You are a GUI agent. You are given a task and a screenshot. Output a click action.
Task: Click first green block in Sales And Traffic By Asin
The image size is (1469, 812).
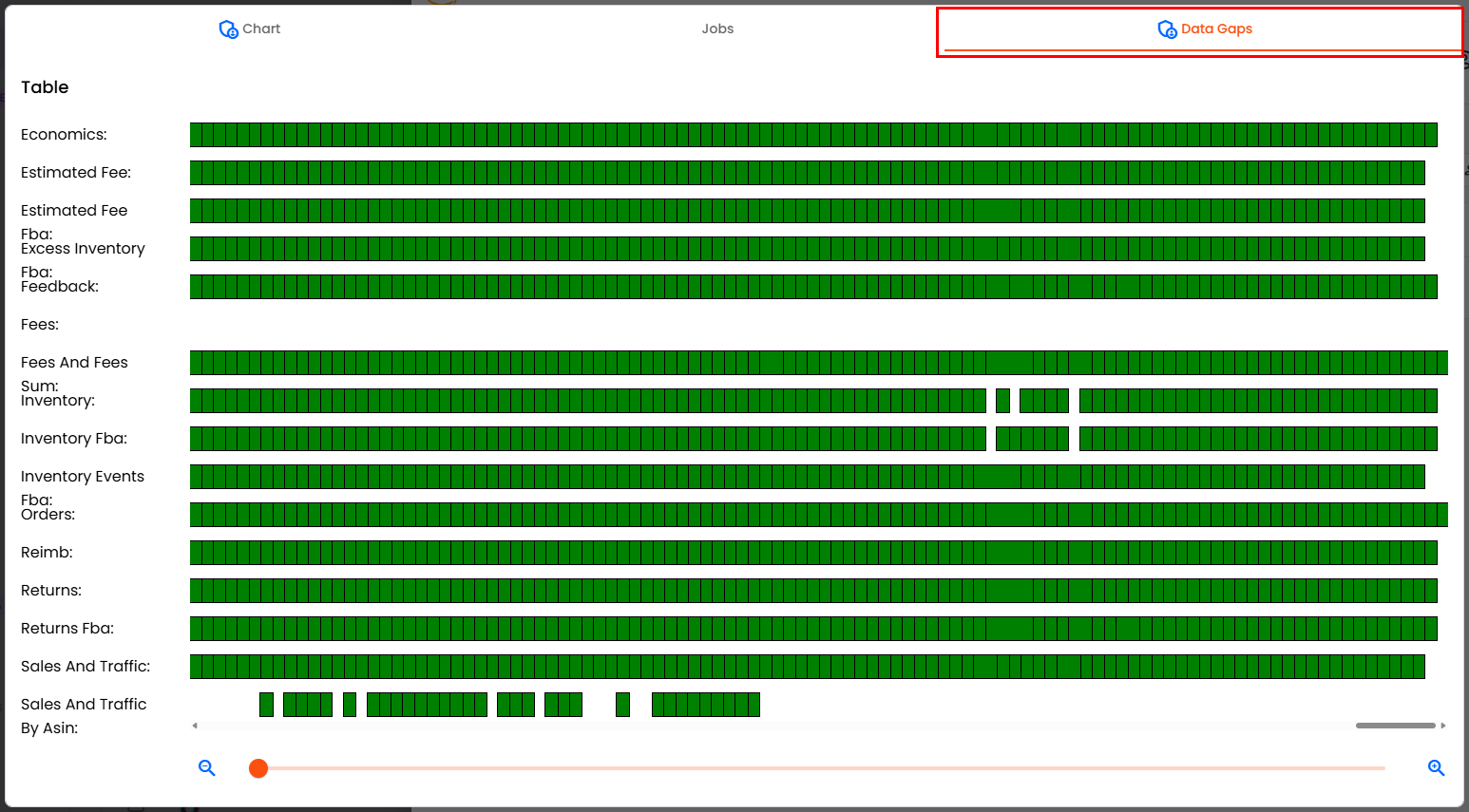(x=266, y=705)
